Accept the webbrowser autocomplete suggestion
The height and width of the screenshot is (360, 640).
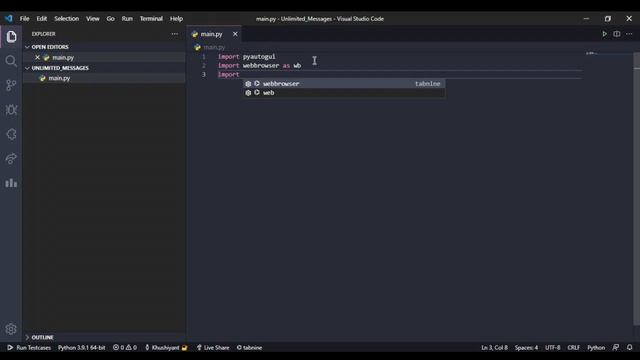344,83
